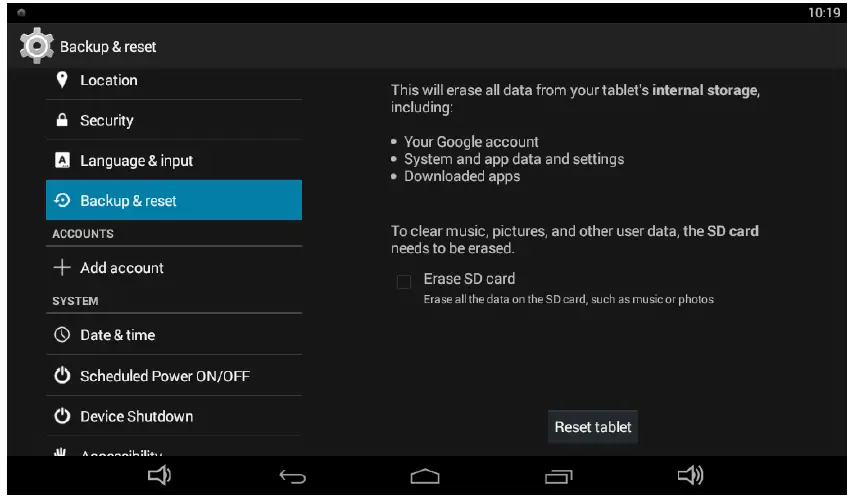854x500 pixels.
Task: Tap the SYSTEM section header
Action: click(x=75, y=301)
